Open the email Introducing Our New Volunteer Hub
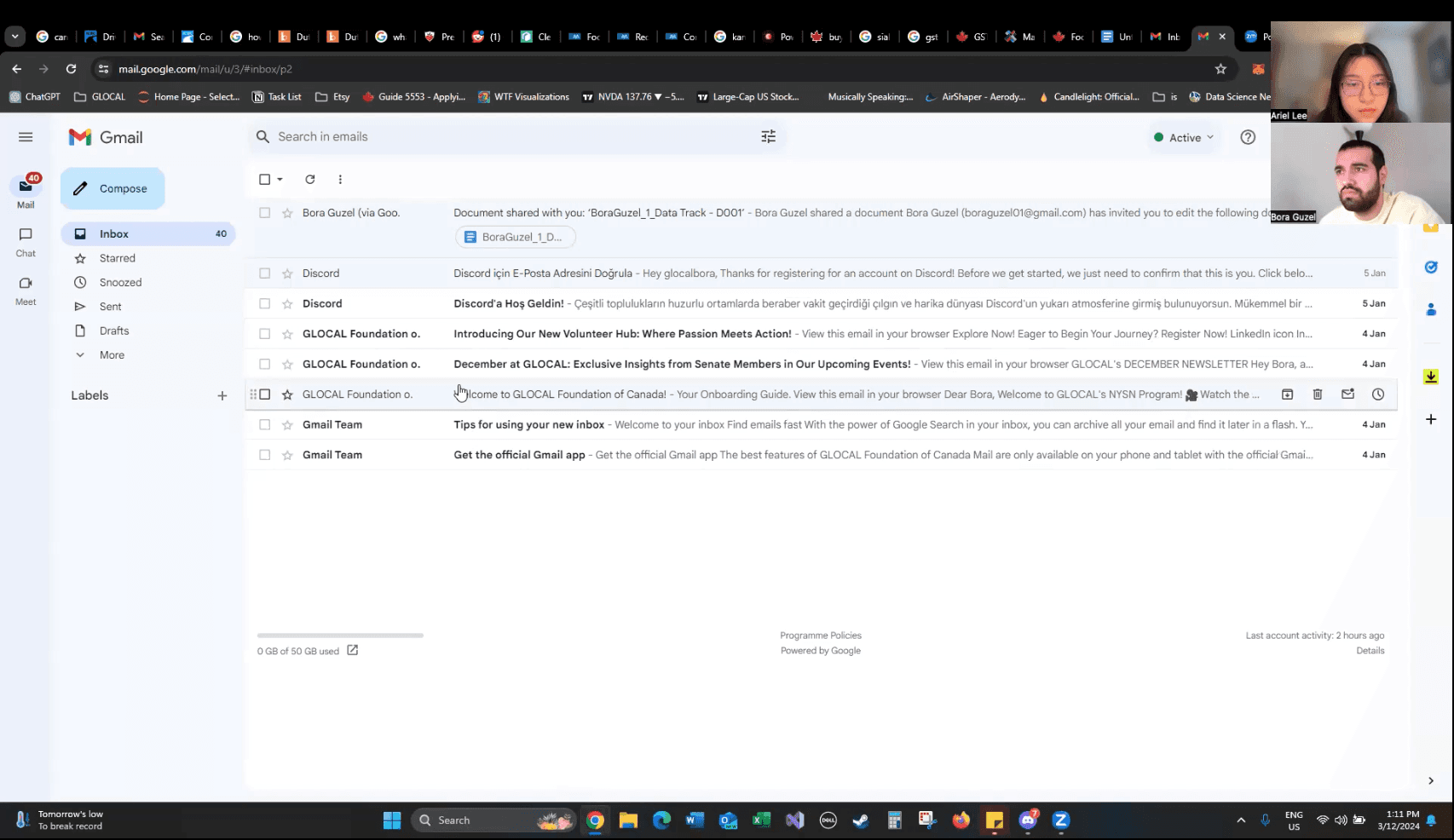Screen dimensions: 1454x840 pos(821,334)
